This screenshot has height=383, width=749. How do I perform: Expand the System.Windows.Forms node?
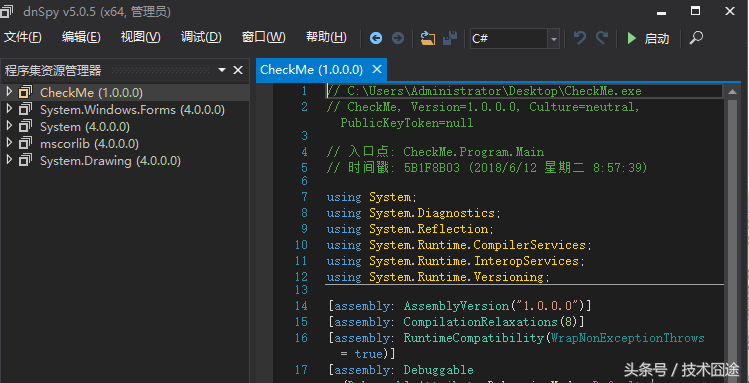click(x=9, y=109)
